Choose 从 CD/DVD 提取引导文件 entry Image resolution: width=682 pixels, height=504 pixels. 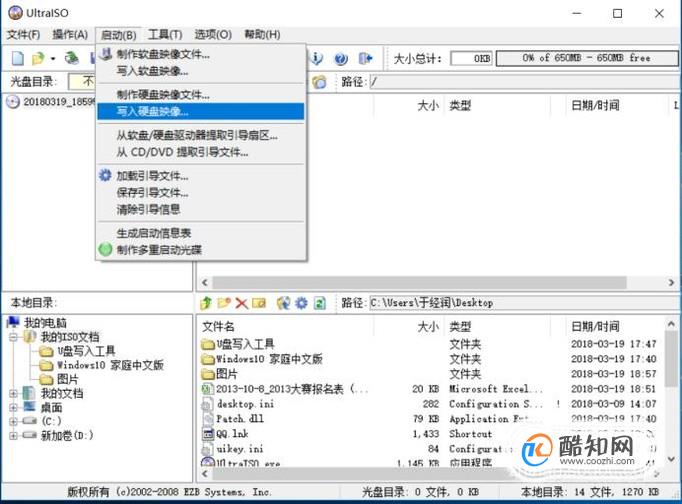(201, 152)
